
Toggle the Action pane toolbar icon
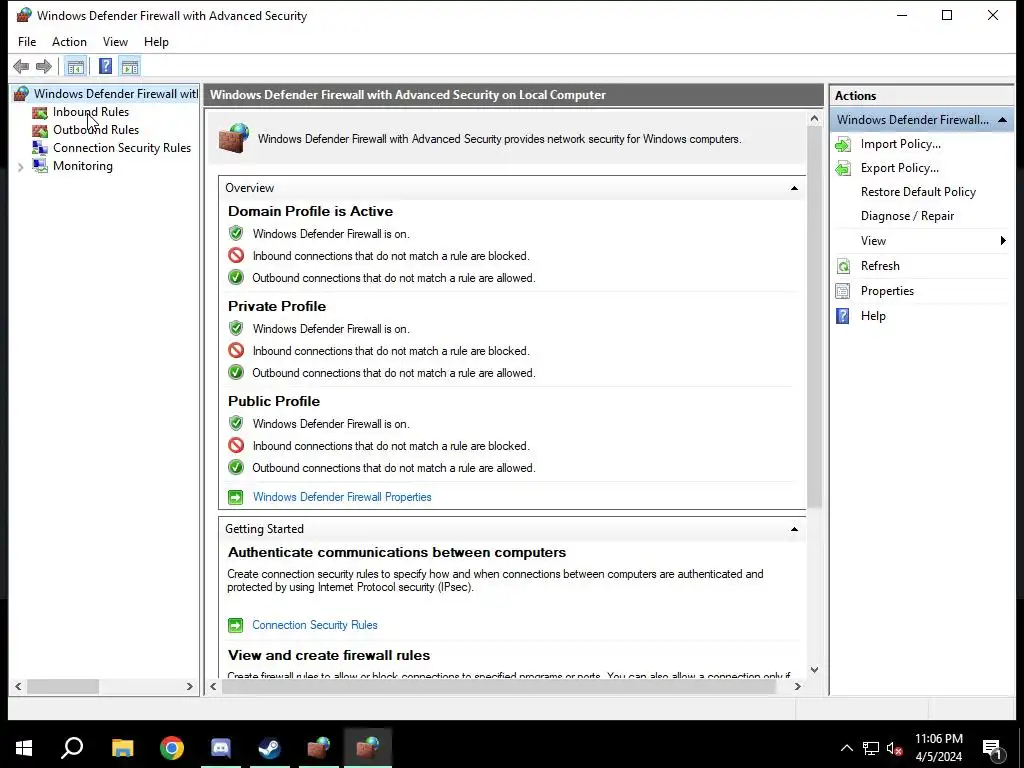(x=130, y=66)
